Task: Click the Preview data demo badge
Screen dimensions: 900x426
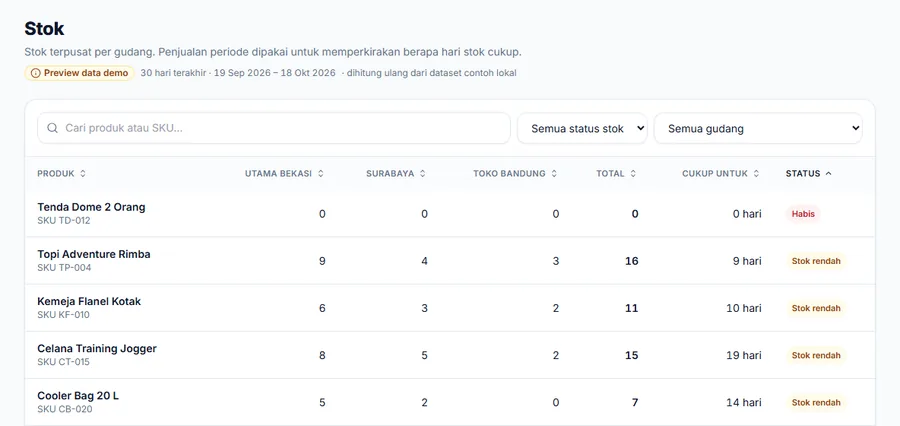Action: coord(79,73)
